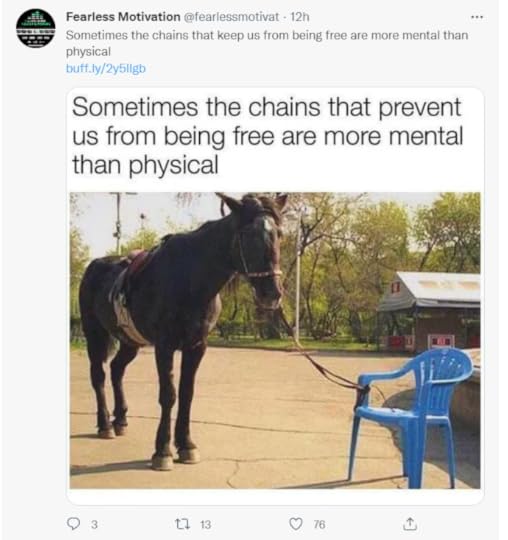Open the three-dot more options menu
Image resolution: width=508 pixels, height=540 pixels.
477,17
